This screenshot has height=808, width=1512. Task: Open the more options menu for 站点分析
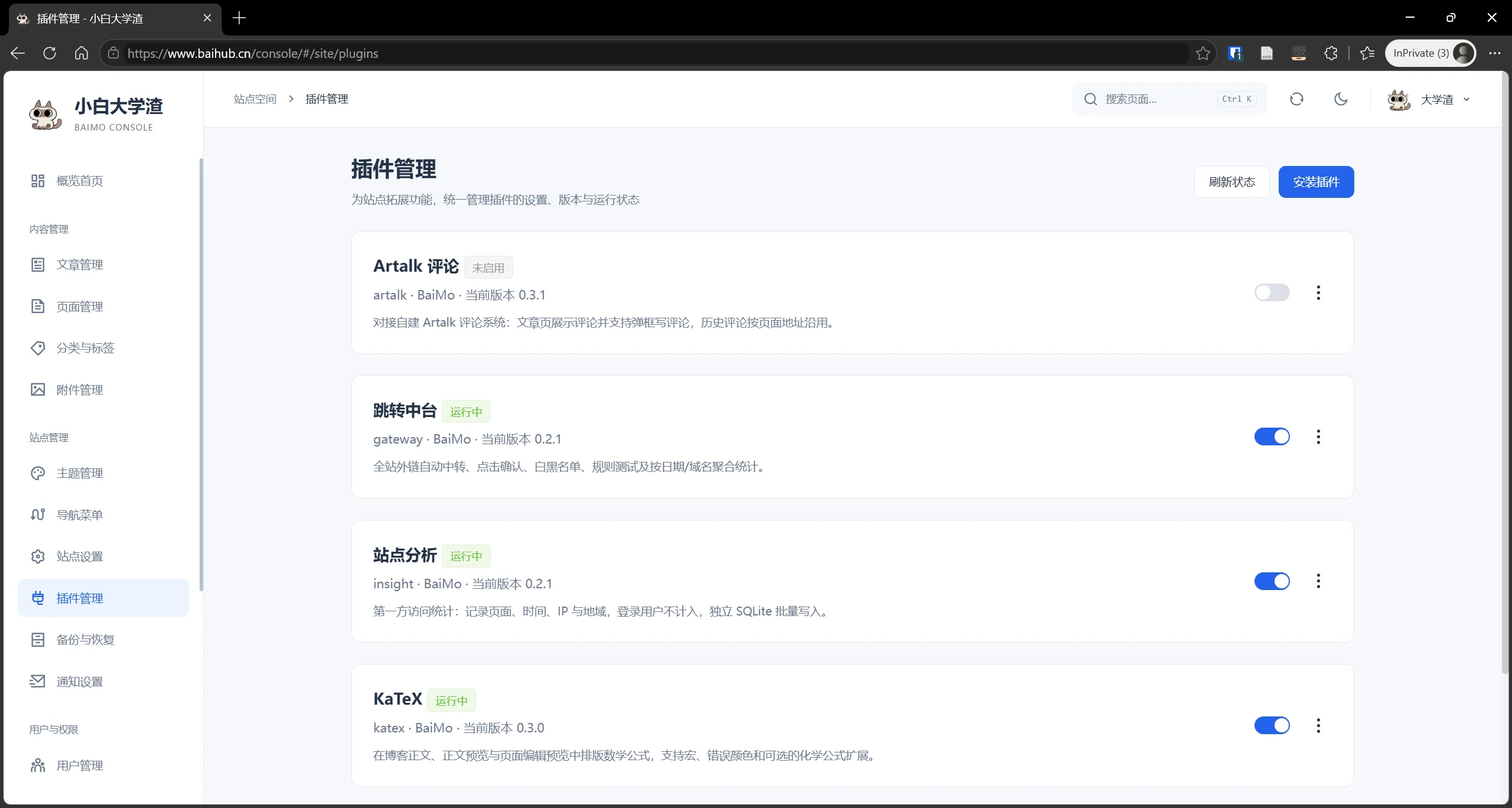tap(1318, 581)
